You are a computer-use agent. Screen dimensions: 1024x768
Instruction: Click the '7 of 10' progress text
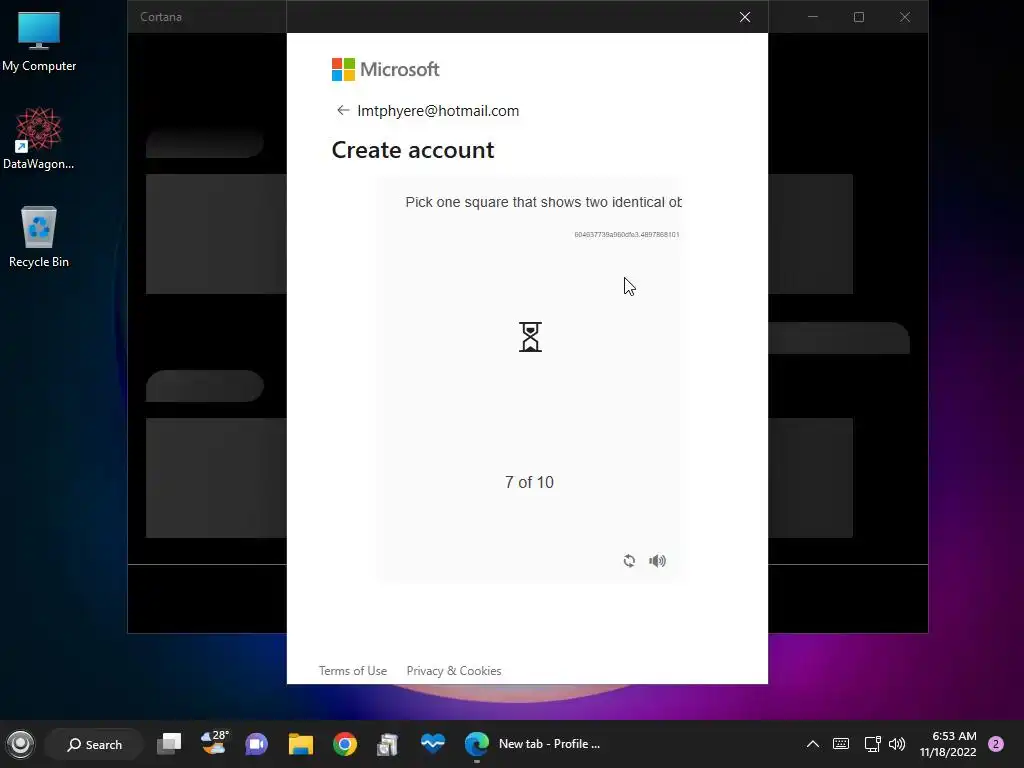pos(529,482)
